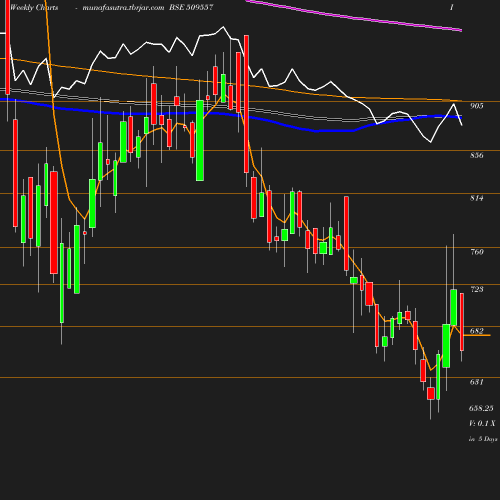Click the "V: 0.1 X" volume text
This screenshot has height=500, width=500.
[x=482, y=423]
